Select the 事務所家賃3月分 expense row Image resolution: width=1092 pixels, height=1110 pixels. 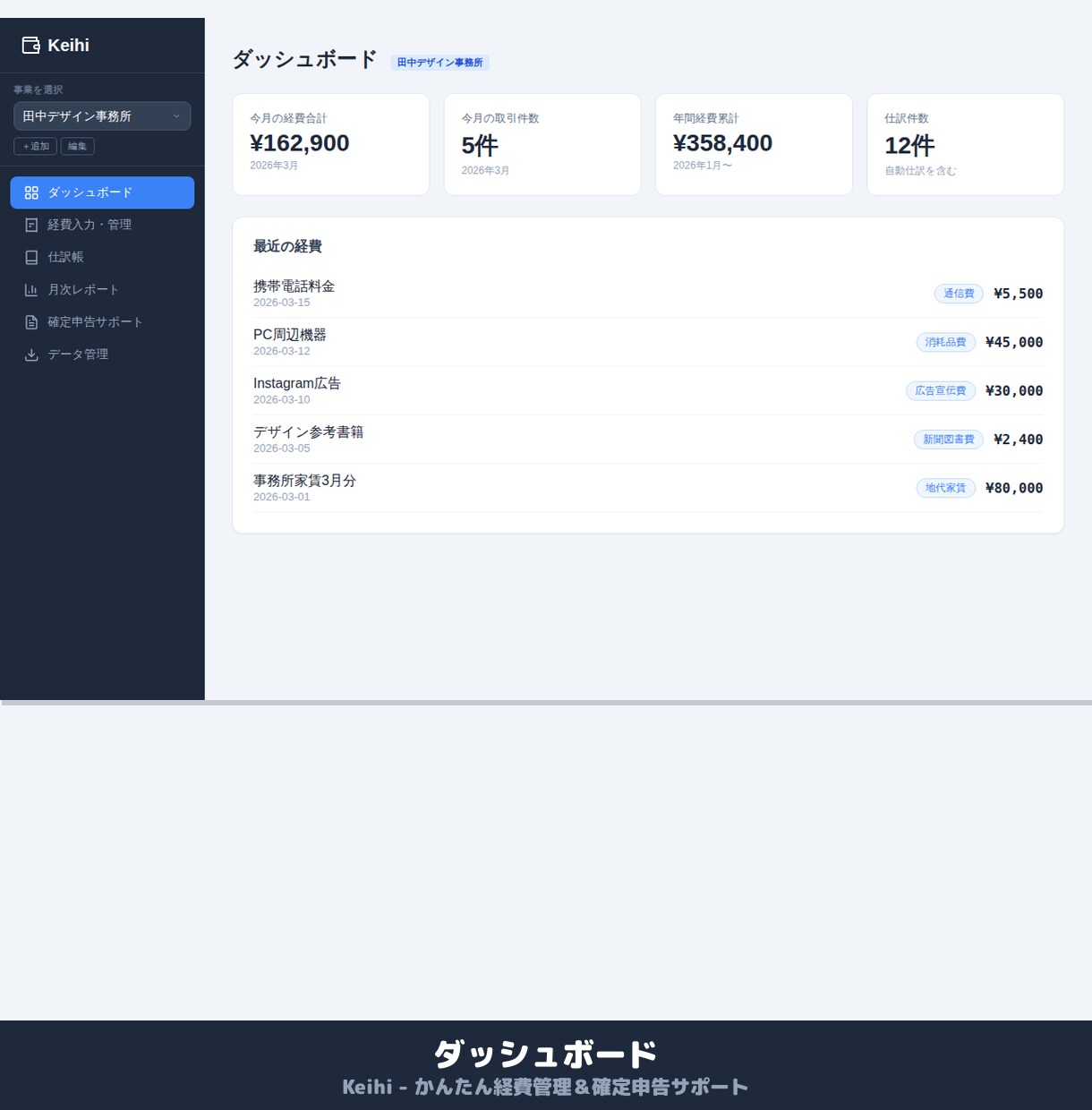coord(648,487)
